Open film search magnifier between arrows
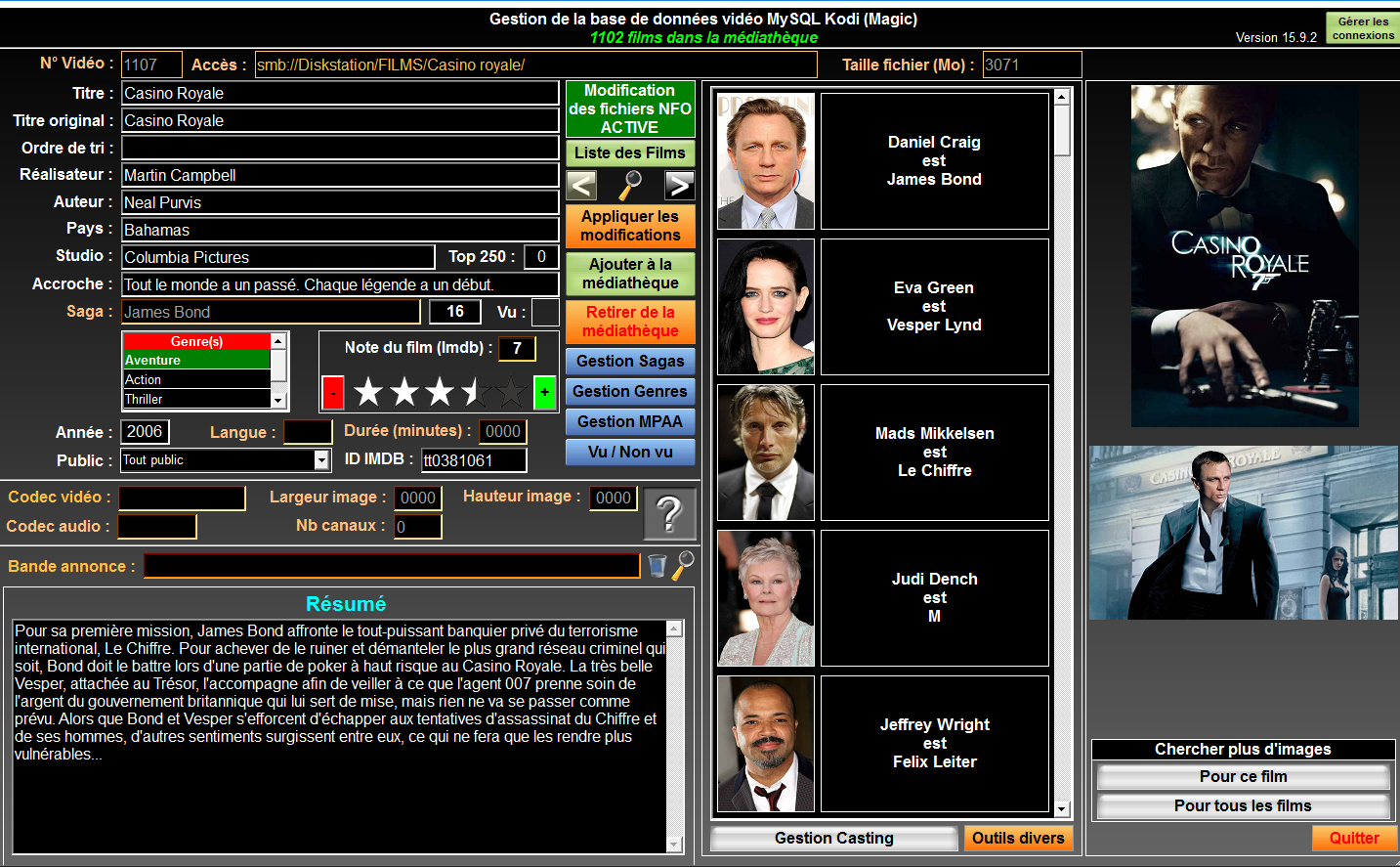The width and height of the screenshot is (1400, 867). point(631,184)
